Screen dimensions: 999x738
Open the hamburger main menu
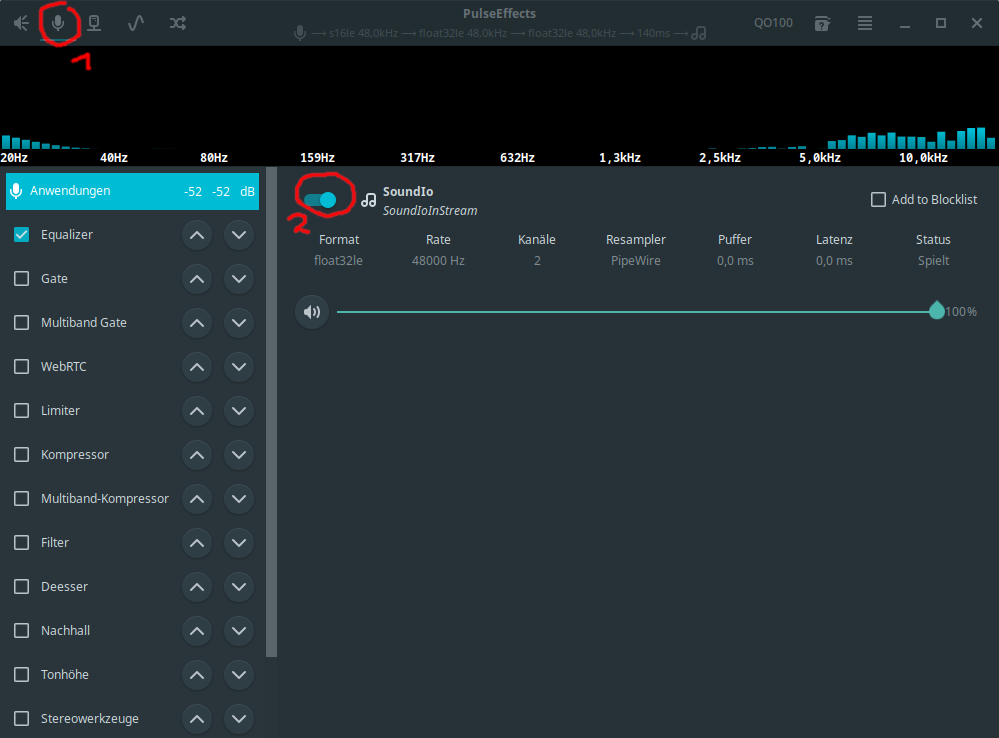point(865,23)
